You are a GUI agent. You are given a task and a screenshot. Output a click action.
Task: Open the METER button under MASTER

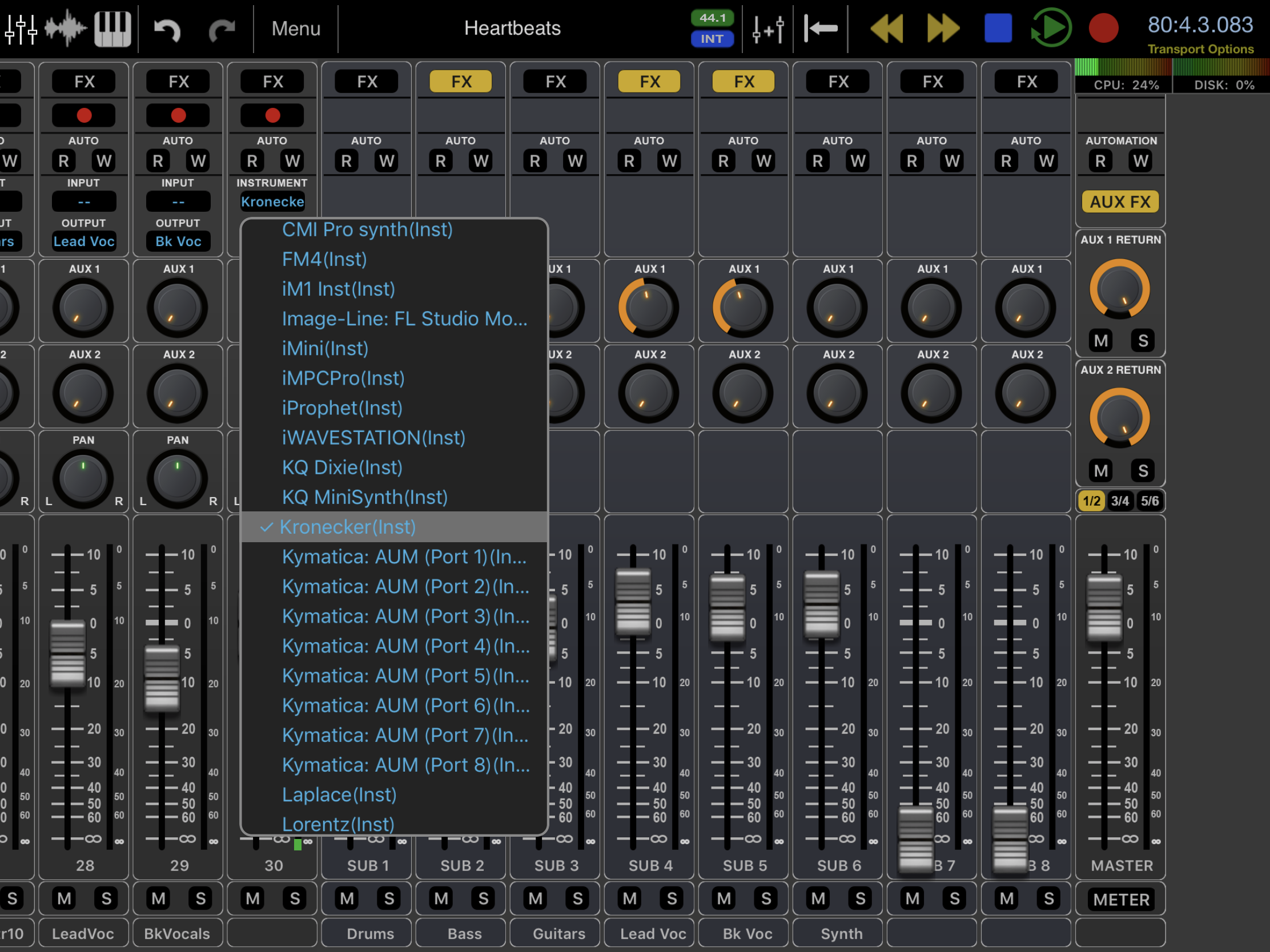pyautogui.click(x=1121, y=899)
